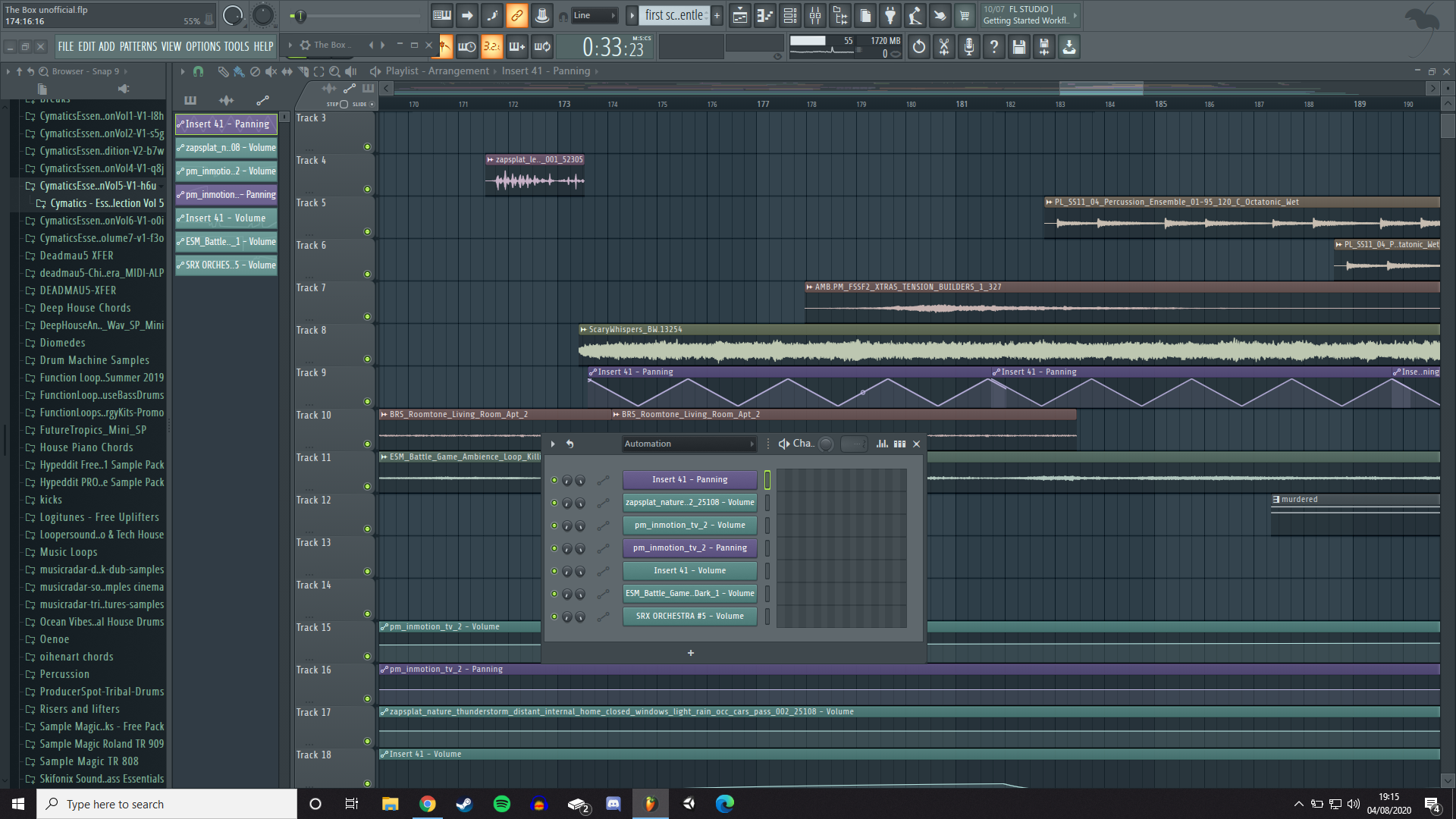Click the Save project floppy icon
Image resolution: width=1456 pixels, height=819 pixels.
pyautogui.click(x=1019, y=47)
